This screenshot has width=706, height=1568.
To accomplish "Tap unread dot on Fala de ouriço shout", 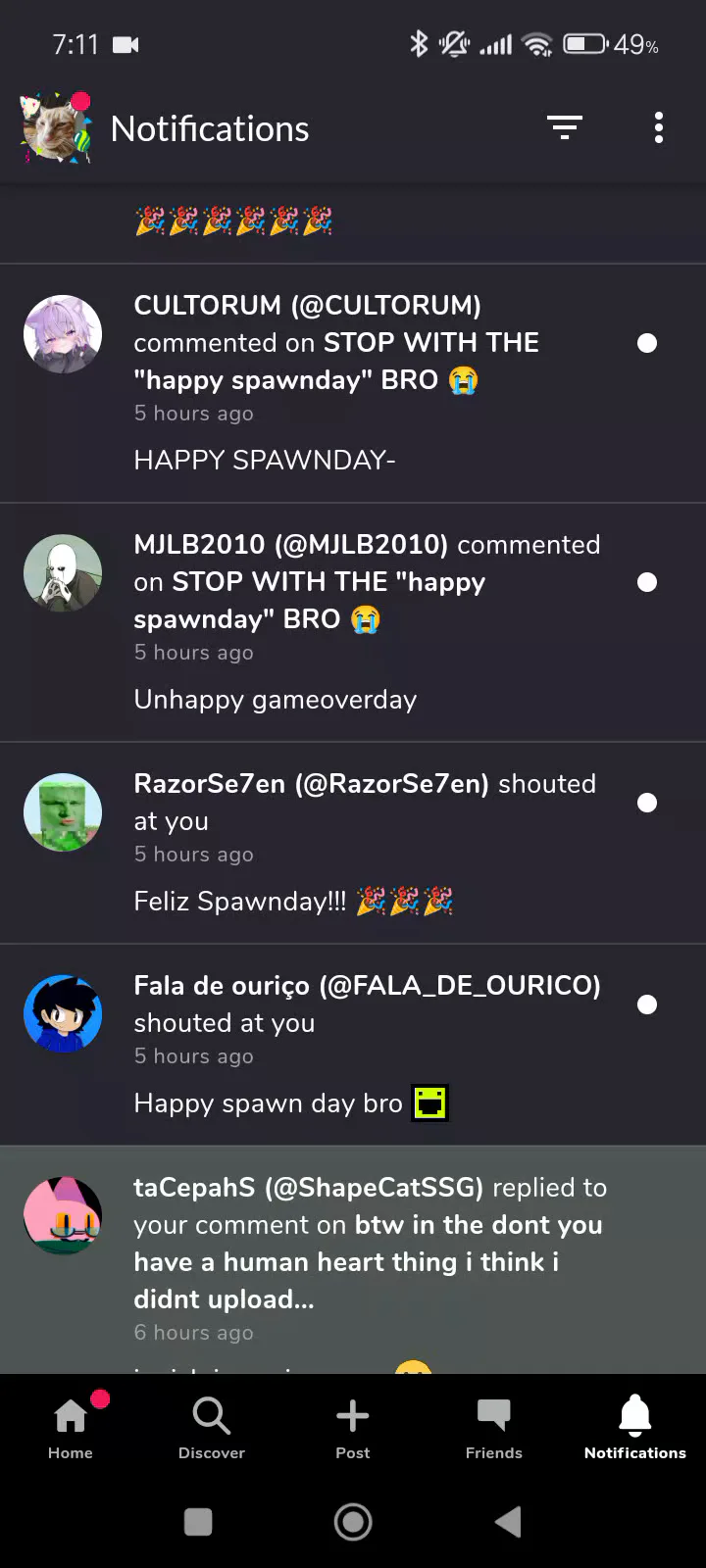I will point(647,1004).
